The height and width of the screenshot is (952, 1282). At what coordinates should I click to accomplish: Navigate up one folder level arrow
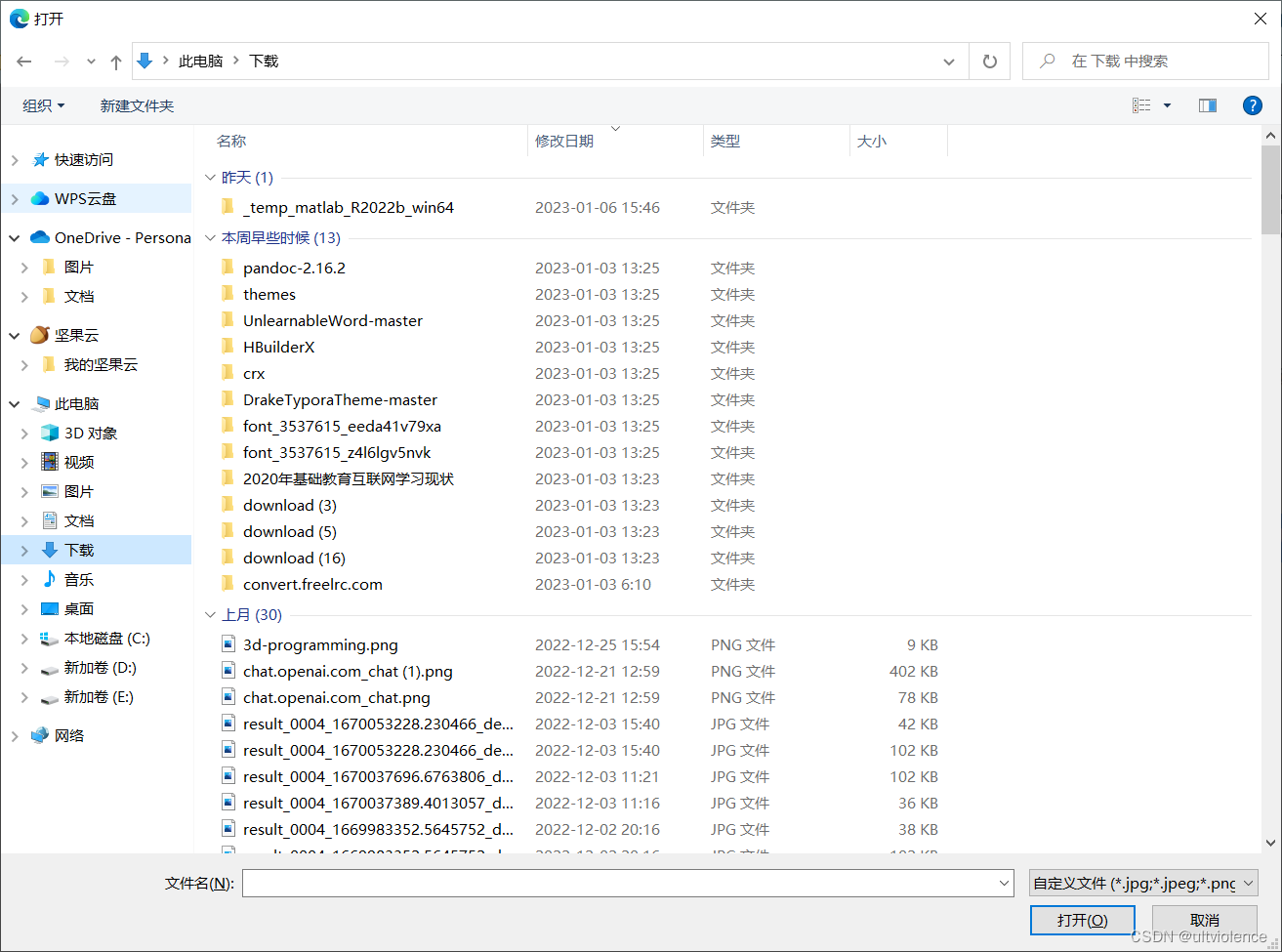[116, 62]
